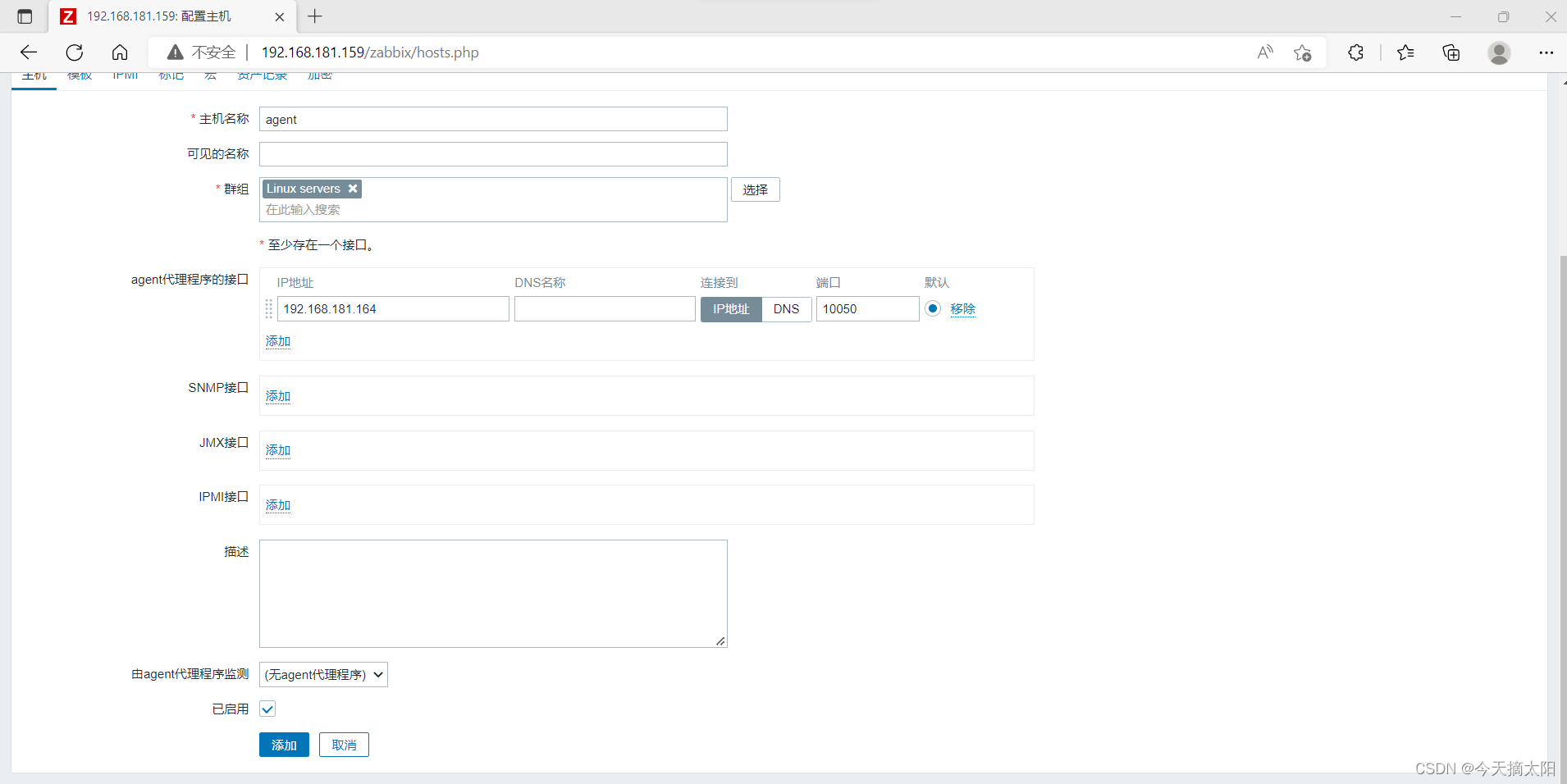Click the blue 添加 submit button
This screenshot has width=1567, height=784.
coord(284,745)
